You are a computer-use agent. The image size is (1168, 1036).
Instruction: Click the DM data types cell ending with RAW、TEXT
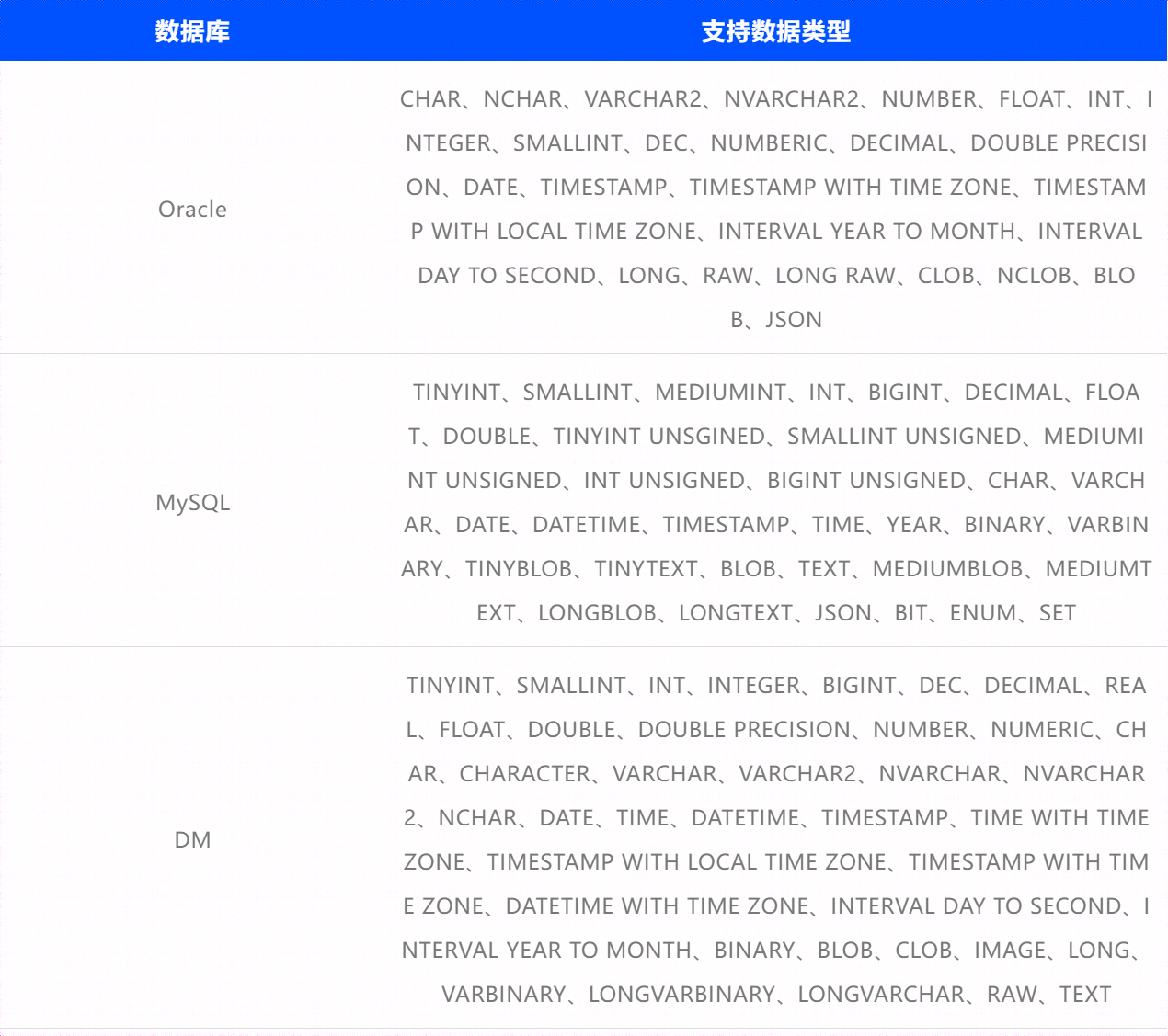point(776,839)
